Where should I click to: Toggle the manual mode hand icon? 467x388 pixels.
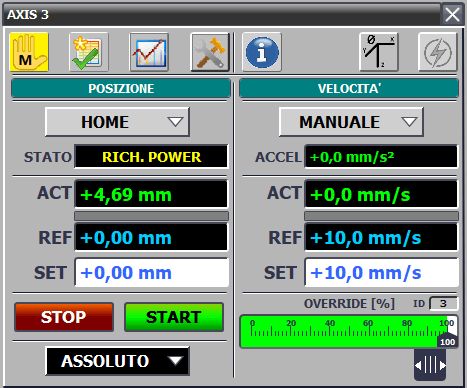(x=29, y=52)
